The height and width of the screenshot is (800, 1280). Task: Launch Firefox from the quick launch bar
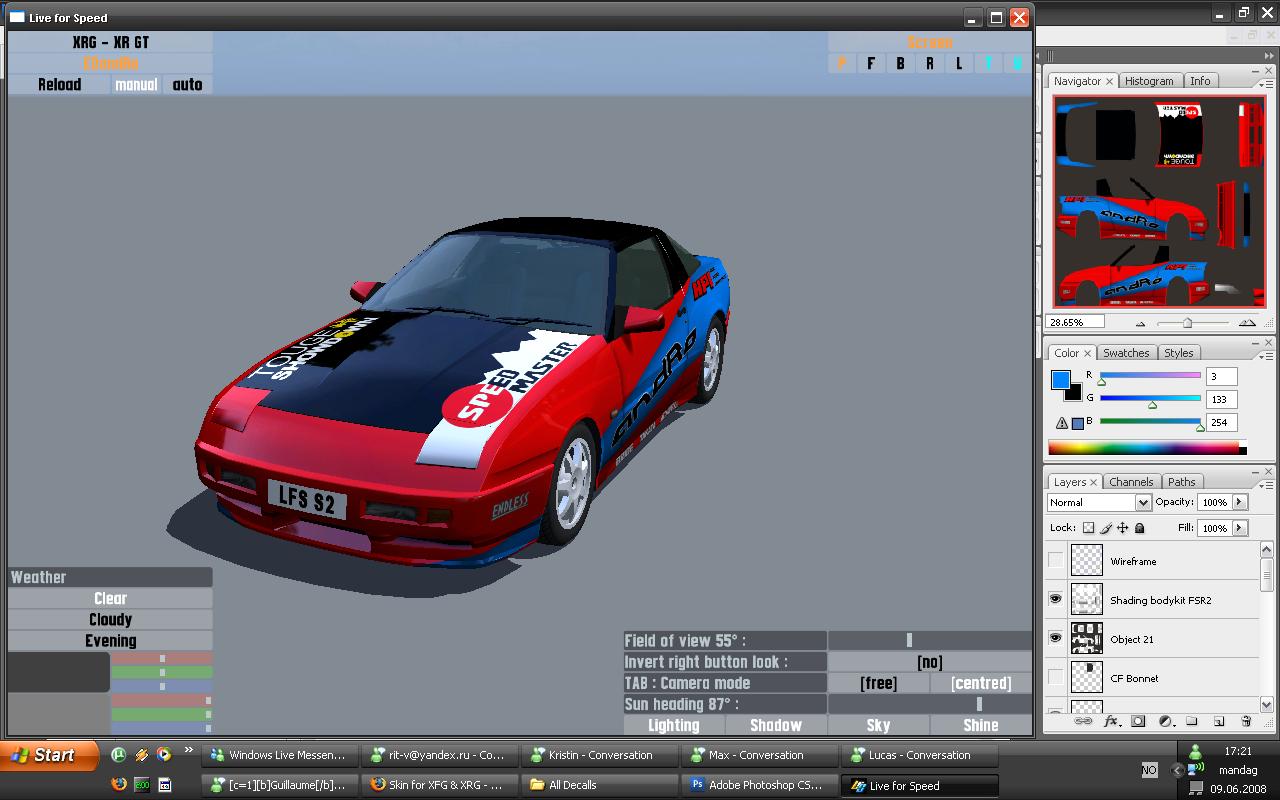pos(120,785)
